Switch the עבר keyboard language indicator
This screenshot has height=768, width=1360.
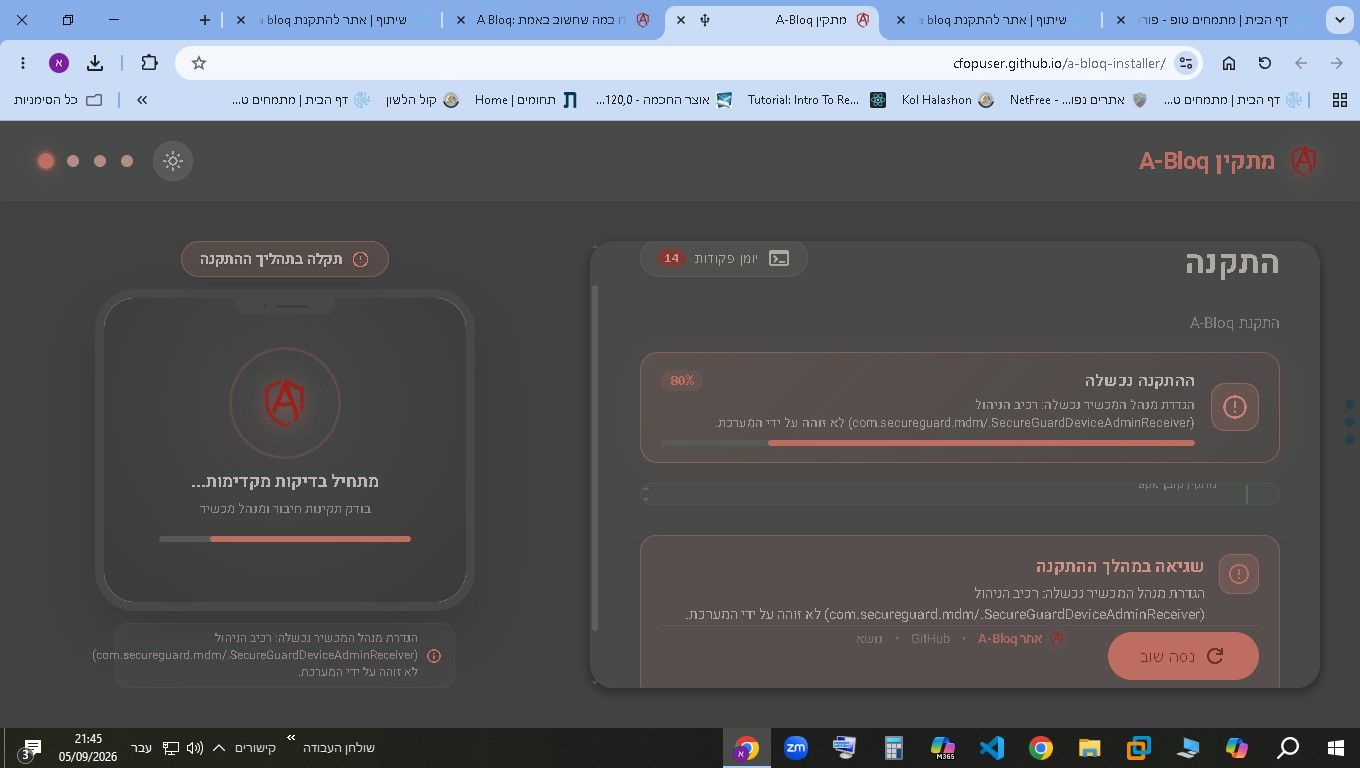tap(142, 748)
